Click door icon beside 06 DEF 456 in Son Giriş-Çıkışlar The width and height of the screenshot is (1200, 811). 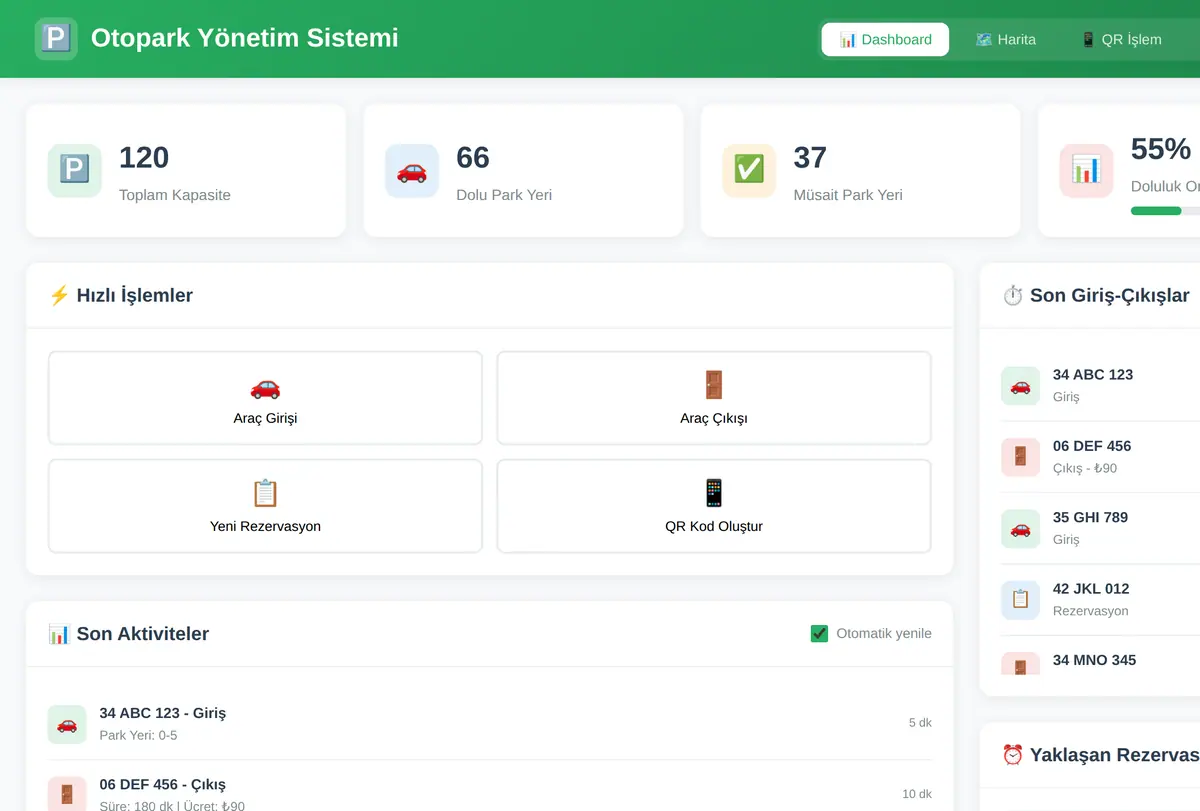pos(1020,457)
